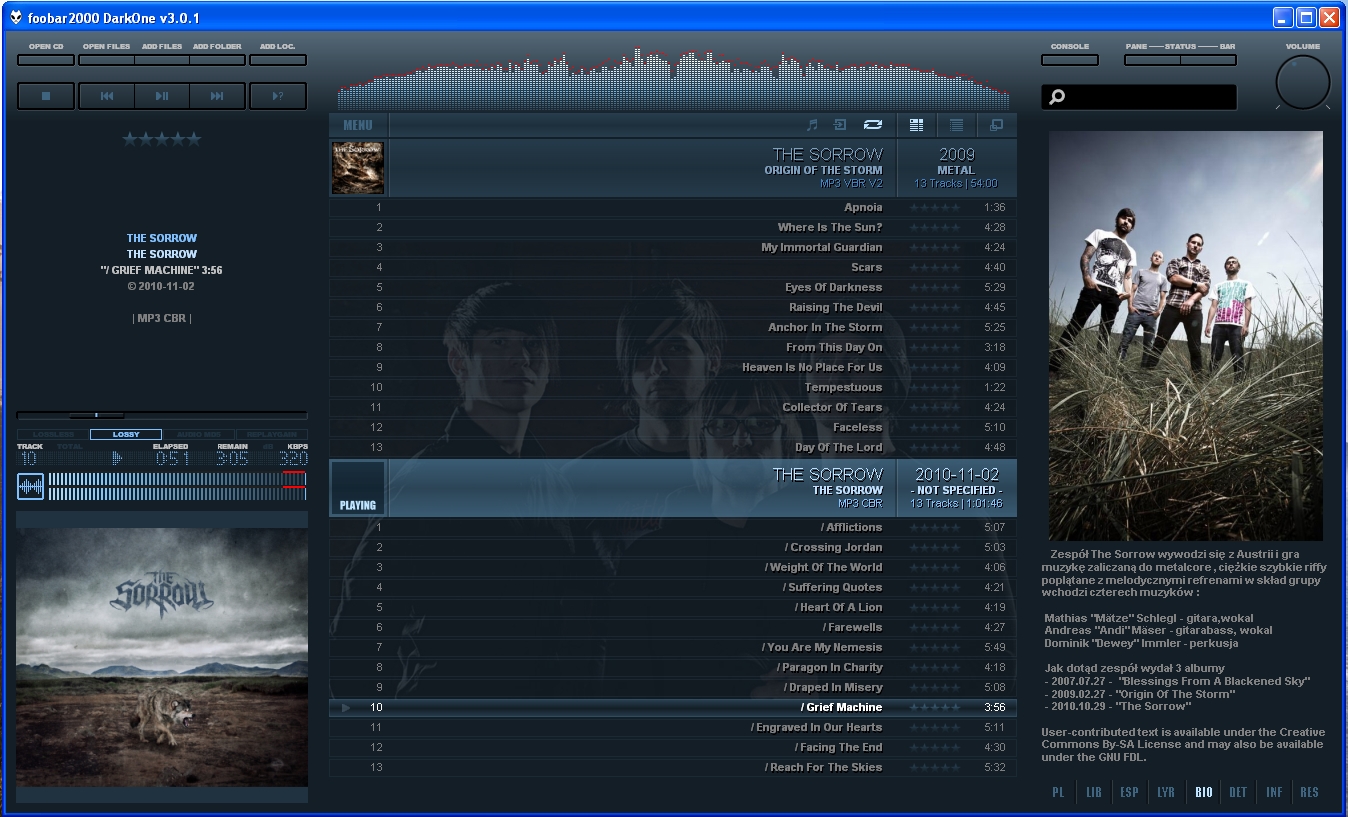This screenshot has height=817, width=1348.
Task: Rate 'Scars' using its row stars
Action: (x=934, y=267)
